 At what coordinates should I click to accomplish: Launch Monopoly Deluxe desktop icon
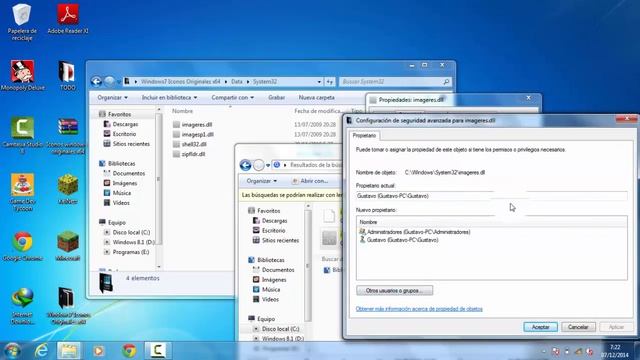[22, 75]
